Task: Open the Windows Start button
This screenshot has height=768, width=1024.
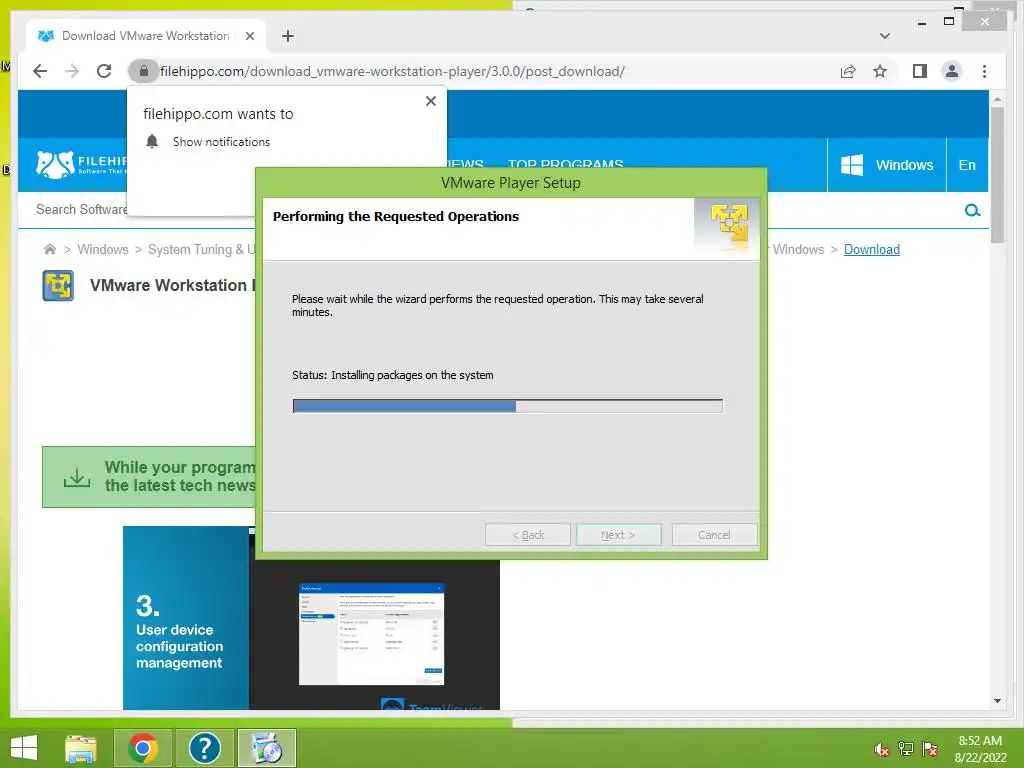Action: [x=24, y=748]
